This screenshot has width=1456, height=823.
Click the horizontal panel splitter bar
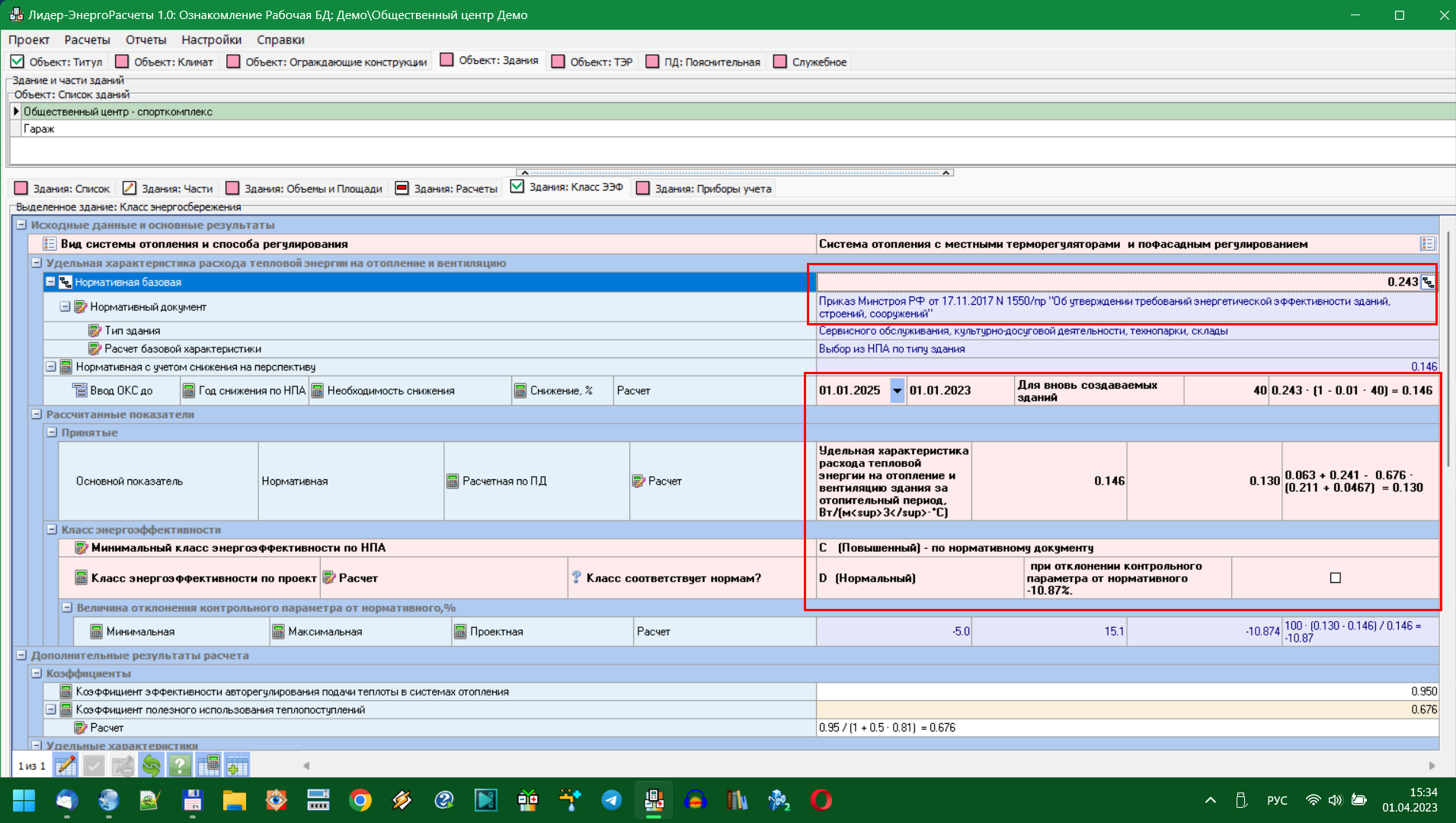[x=734, y=173]
